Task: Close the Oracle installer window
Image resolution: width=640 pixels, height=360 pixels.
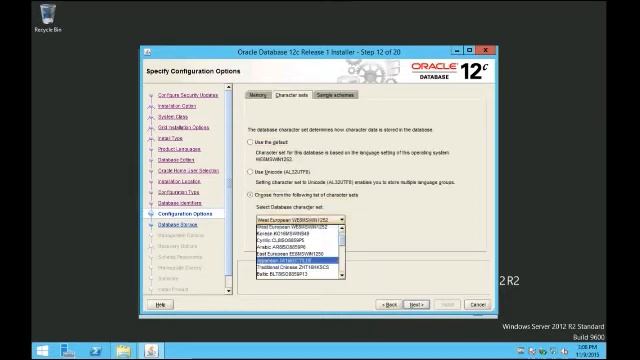Action: click(485, 51)
